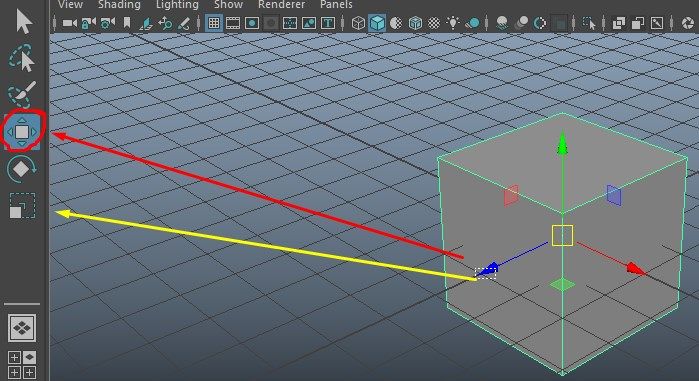The height and width of the screenshot is (381, 699).
Task: Activate the Lasso select tool
Action: pos(21,57)
